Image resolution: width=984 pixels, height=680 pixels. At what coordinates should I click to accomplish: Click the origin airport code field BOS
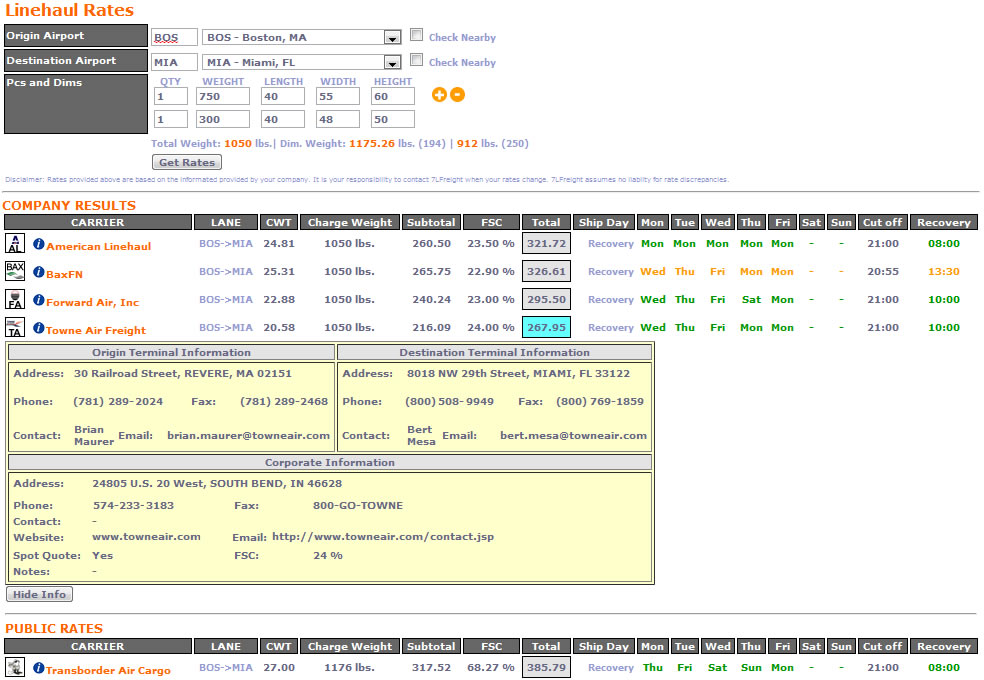tap(174, 38)
